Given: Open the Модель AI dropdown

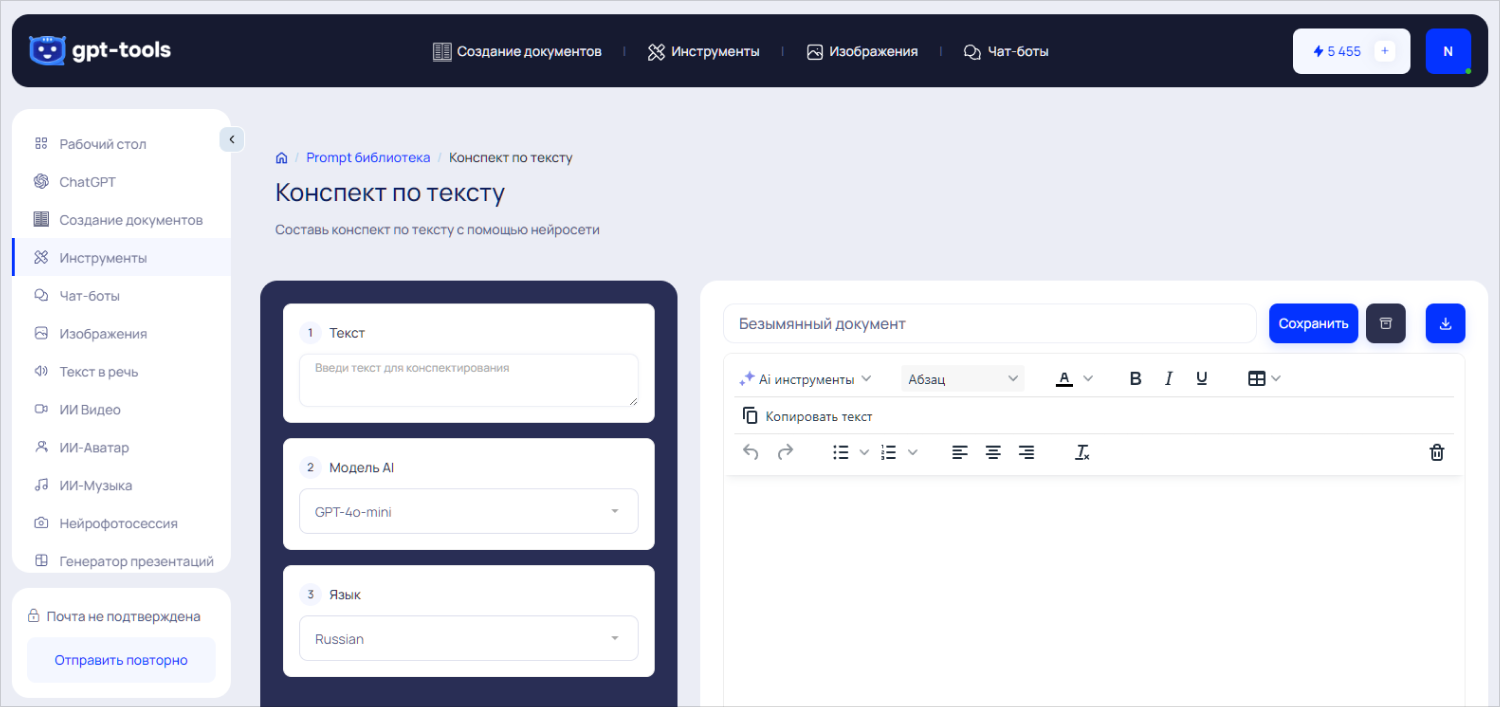Looking at the screenshot, I should click(468, 511).
